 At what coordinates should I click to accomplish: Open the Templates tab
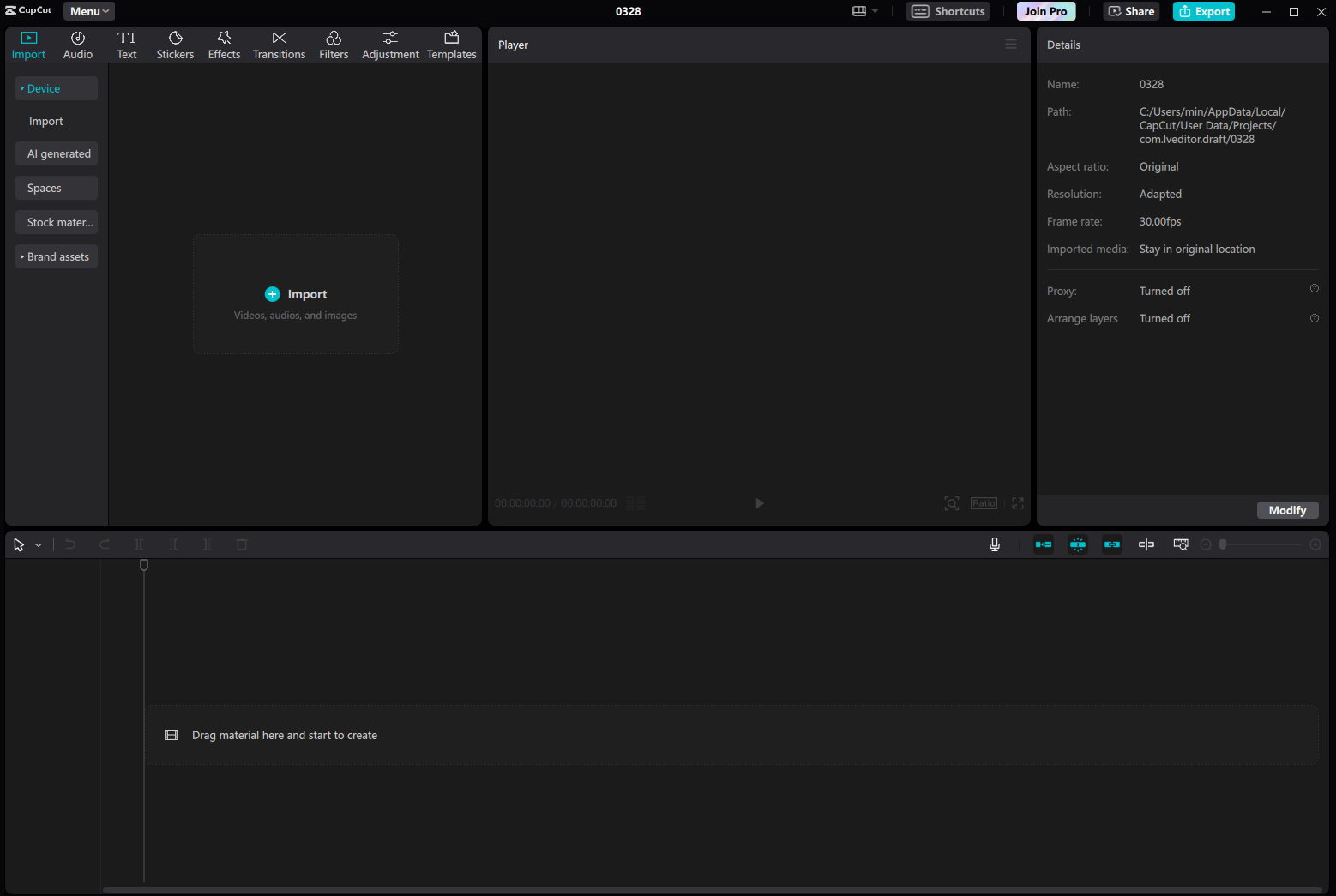pos(452,45)
